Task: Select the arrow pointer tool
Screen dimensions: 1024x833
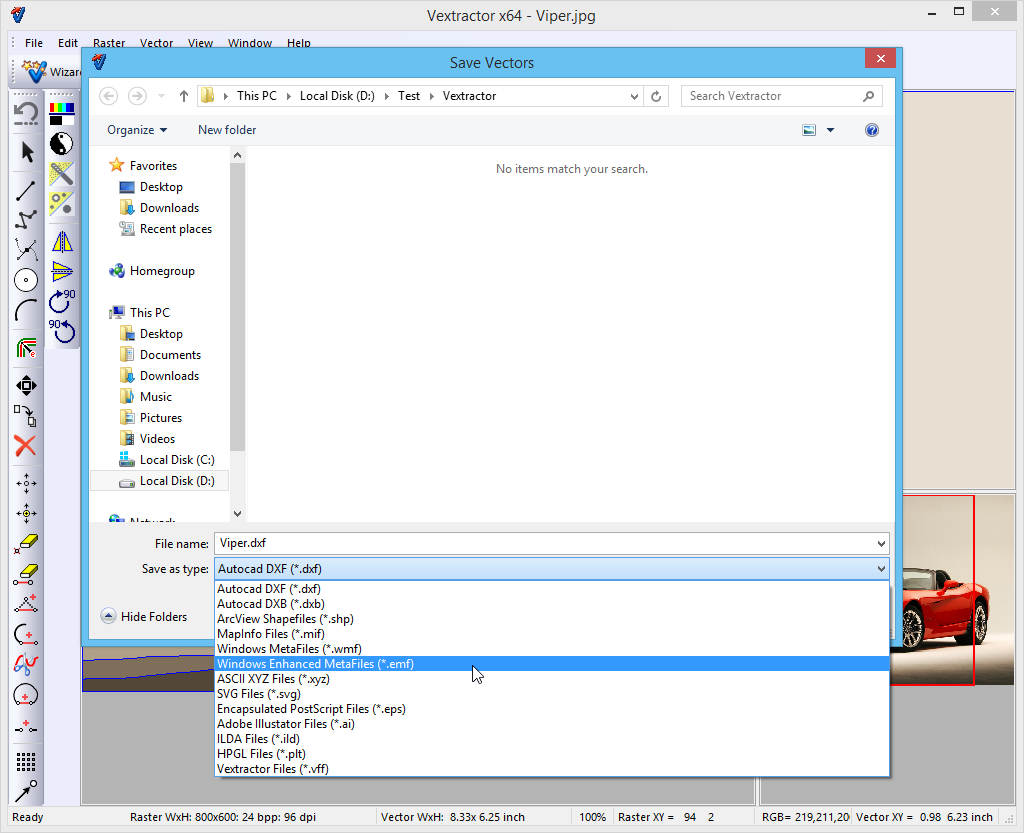Action: [x=27, y=152]
